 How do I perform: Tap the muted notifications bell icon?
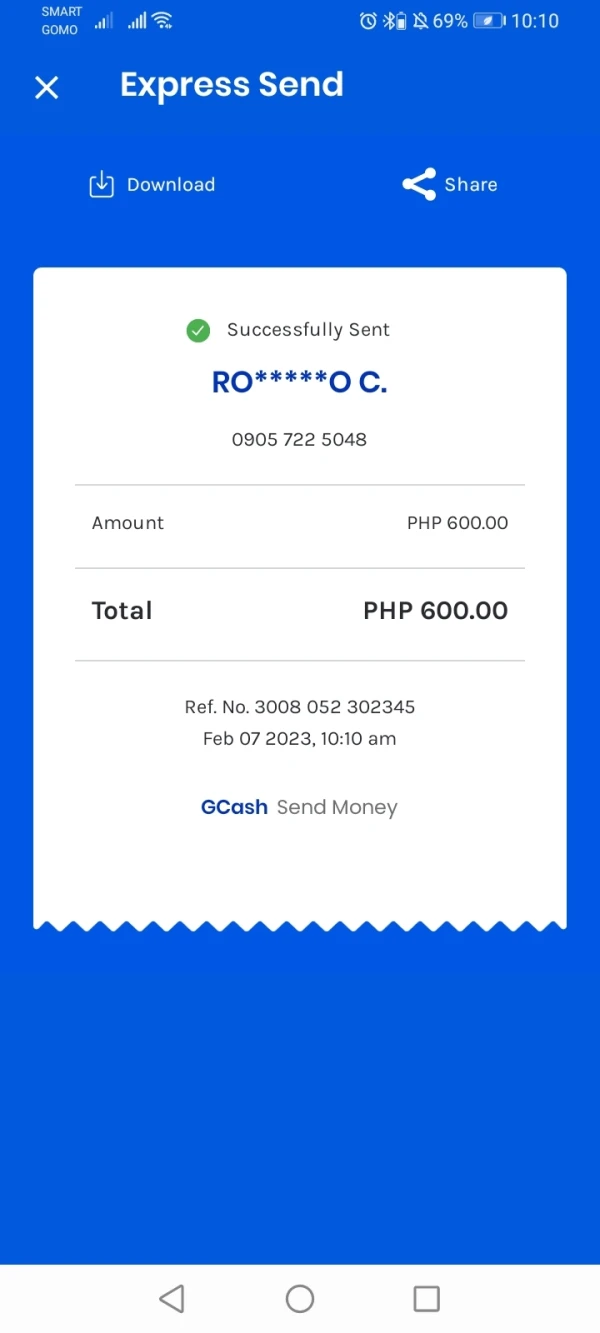pos(420,20)
